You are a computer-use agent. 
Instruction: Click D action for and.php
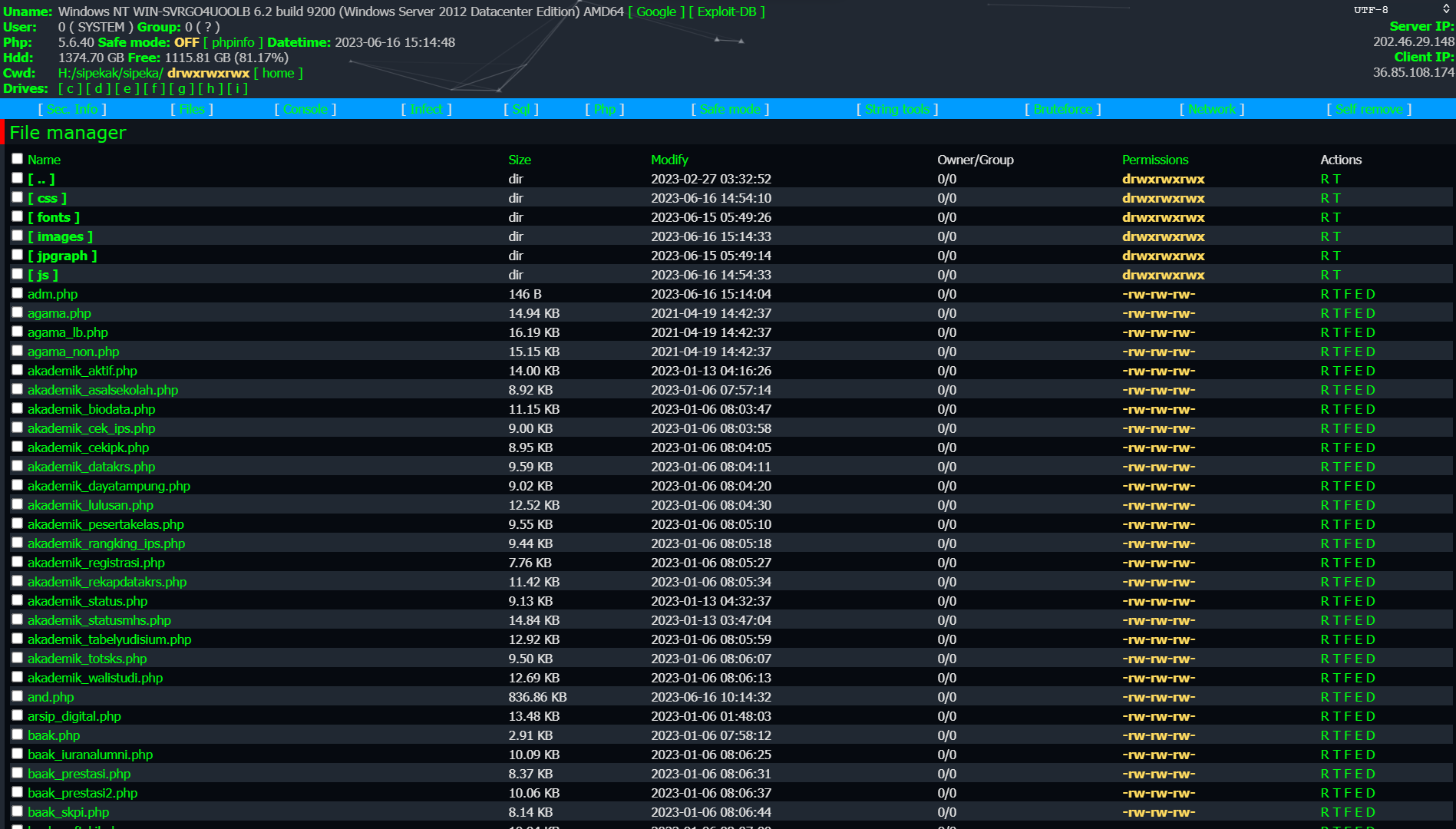tap(1371, 697)
